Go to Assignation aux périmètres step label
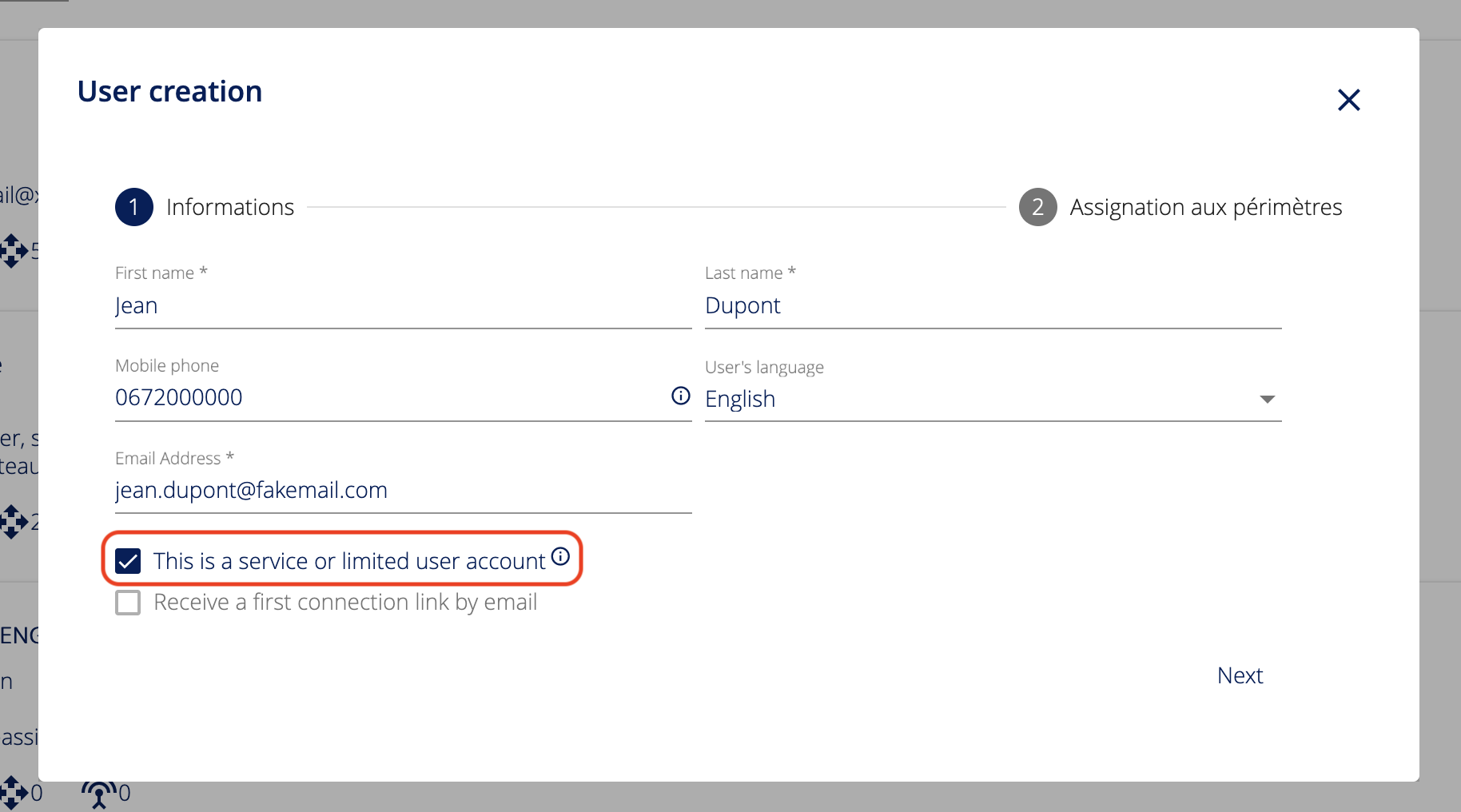 [1205, 207]
